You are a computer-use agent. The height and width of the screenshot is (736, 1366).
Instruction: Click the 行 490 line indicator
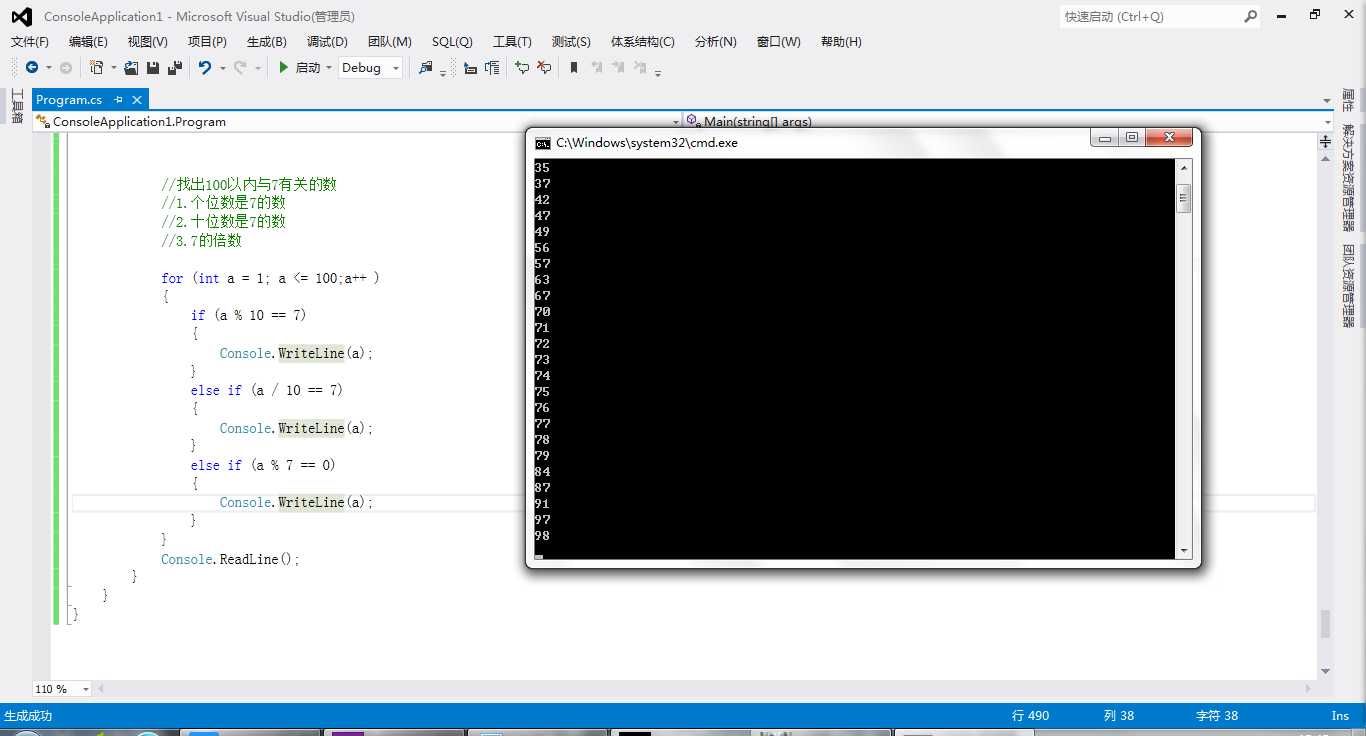(x=1031, y=716)
